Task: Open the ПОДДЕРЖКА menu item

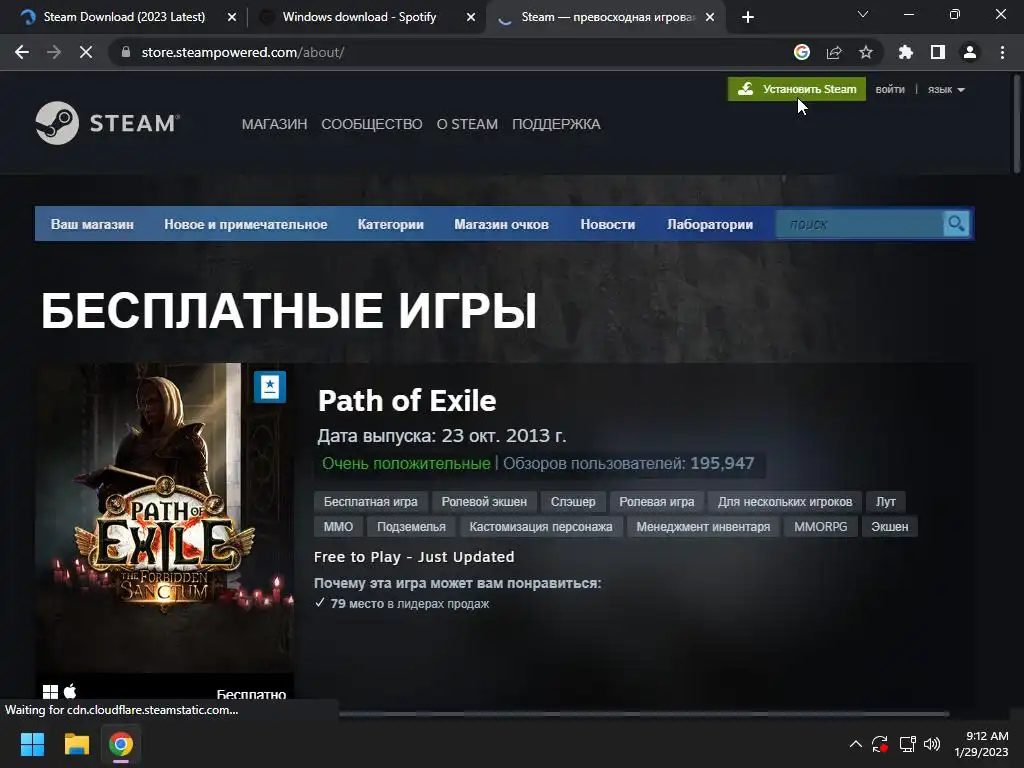Action: click(556, 124)
